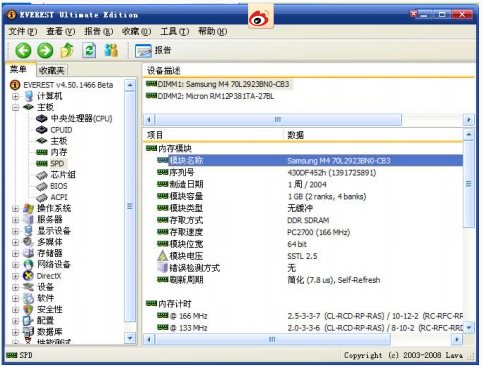The width and height of the screenshot is (482, 367).
Task: Select the 模块容量 row
Action: click(x=310, y=196)
